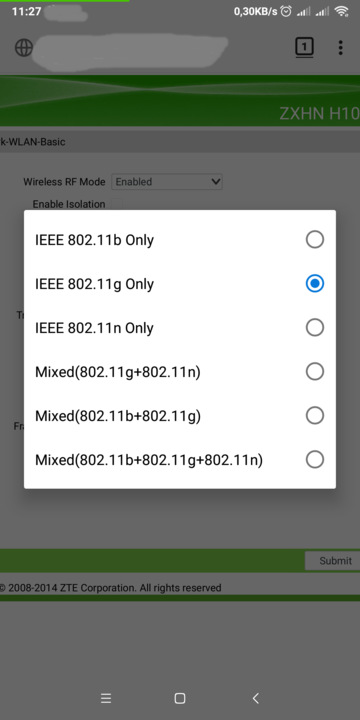Screen dimensions: 360x720
Task: Tap the Android home square button
Action: click(180, 698)
